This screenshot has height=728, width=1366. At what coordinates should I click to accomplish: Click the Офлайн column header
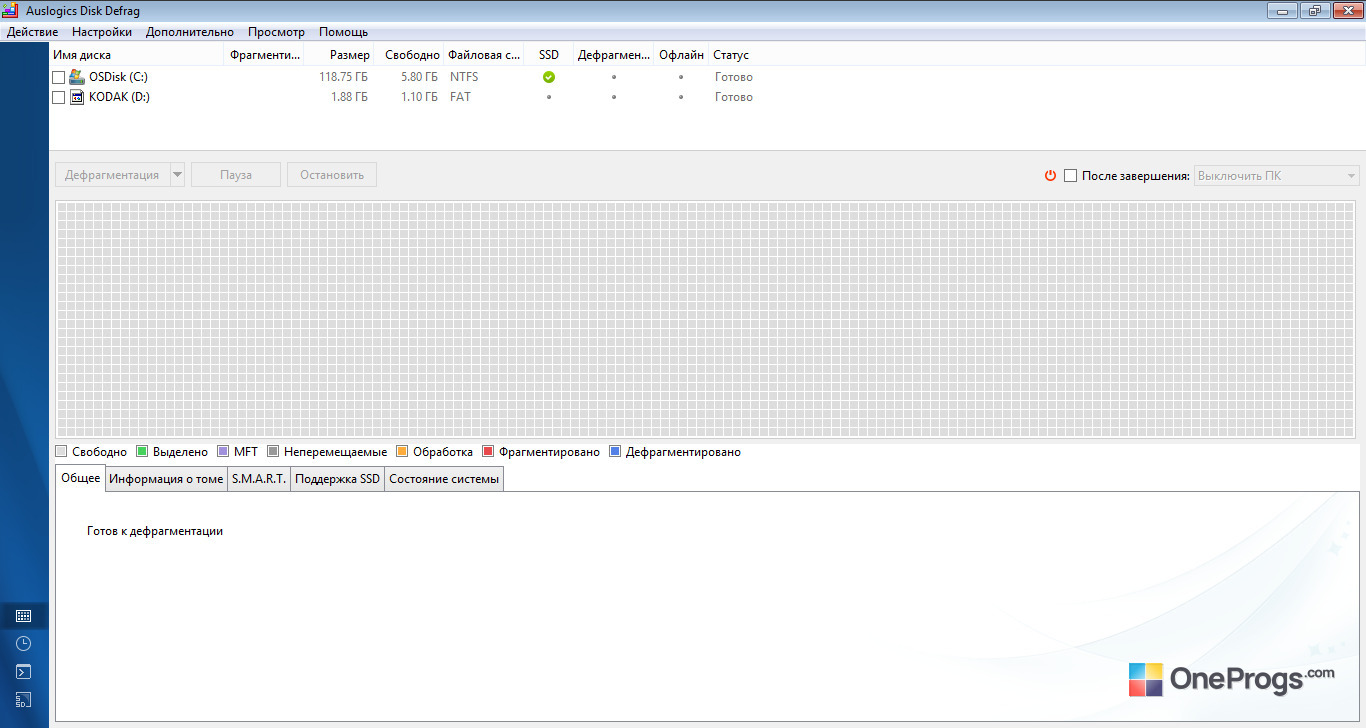pyautogui.click(x=682, y=55)
